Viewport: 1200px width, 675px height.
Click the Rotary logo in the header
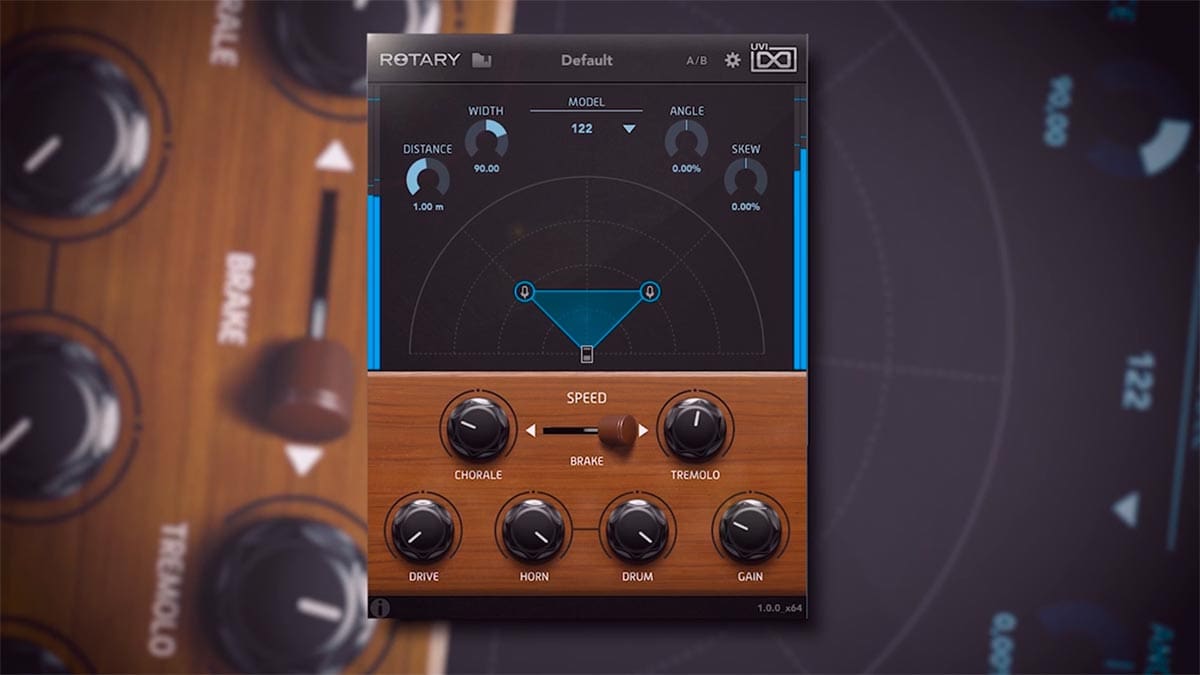tap(420, 60)
